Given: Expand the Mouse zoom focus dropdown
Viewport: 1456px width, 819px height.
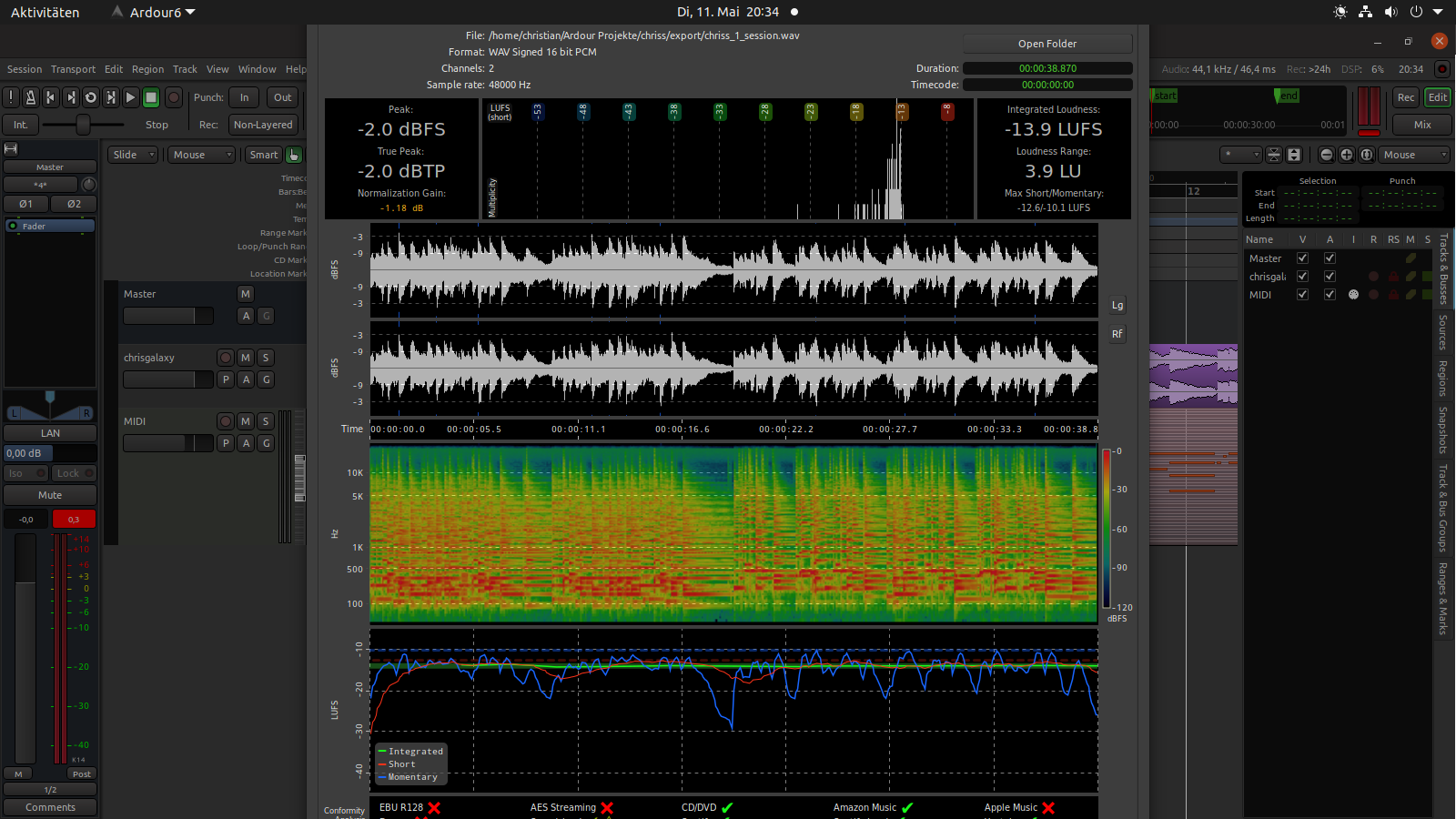Looking at the screenshot, I should click(x=1414, y=155).
